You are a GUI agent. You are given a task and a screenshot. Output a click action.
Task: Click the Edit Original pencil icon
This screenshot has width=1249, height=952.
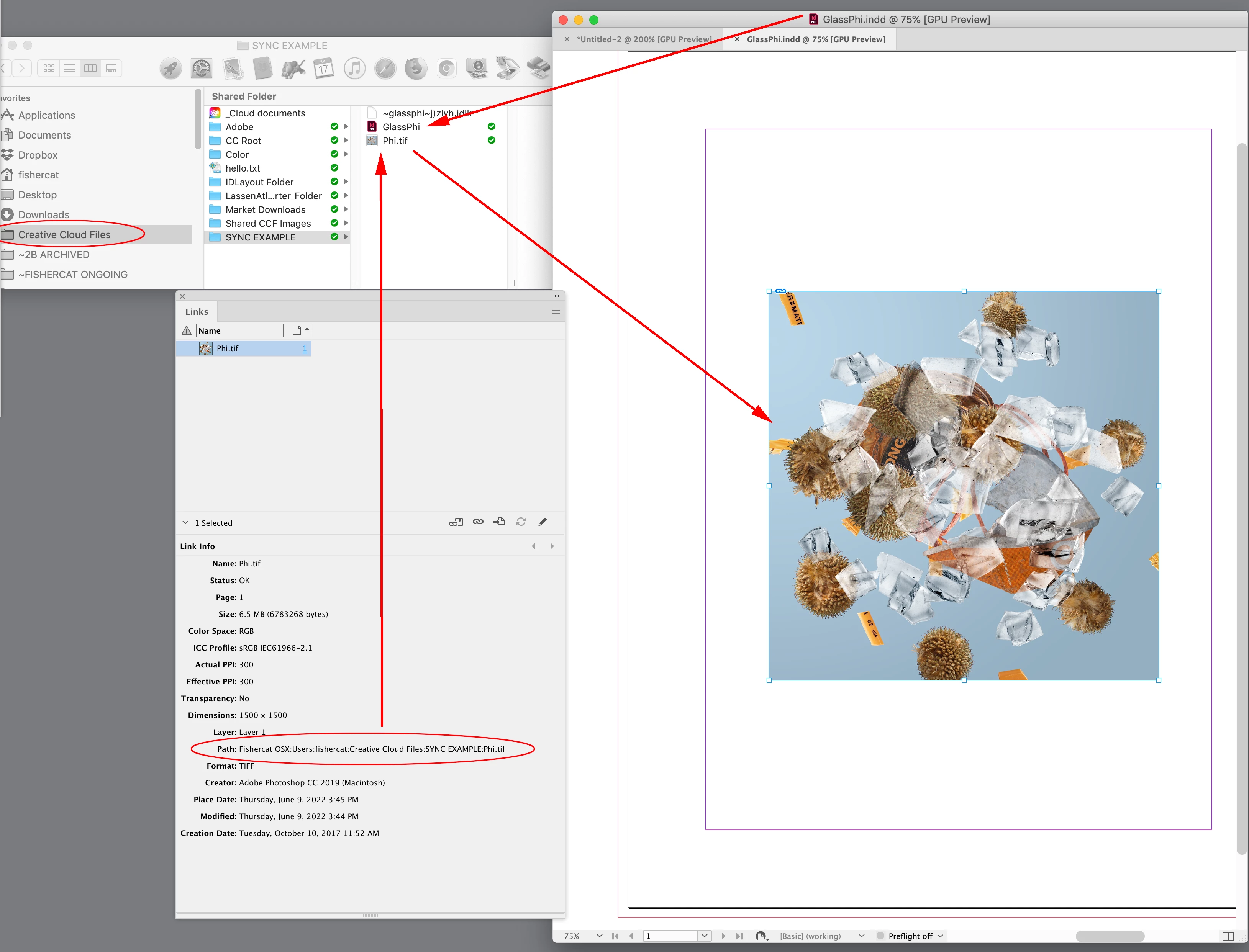click(543, 522)
